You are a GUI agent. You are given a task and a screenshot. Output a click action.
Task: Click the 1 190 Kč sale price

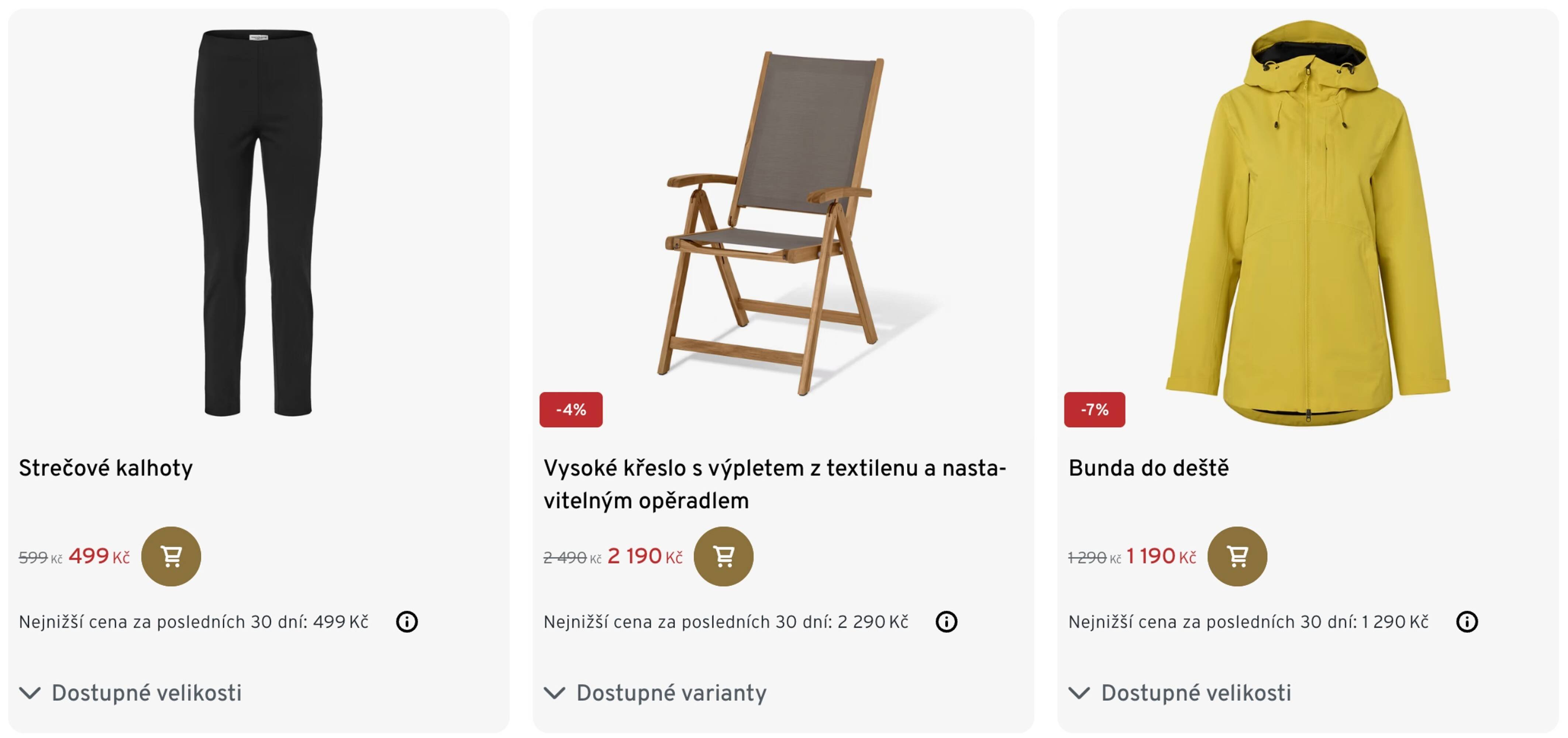point(1160,556)
